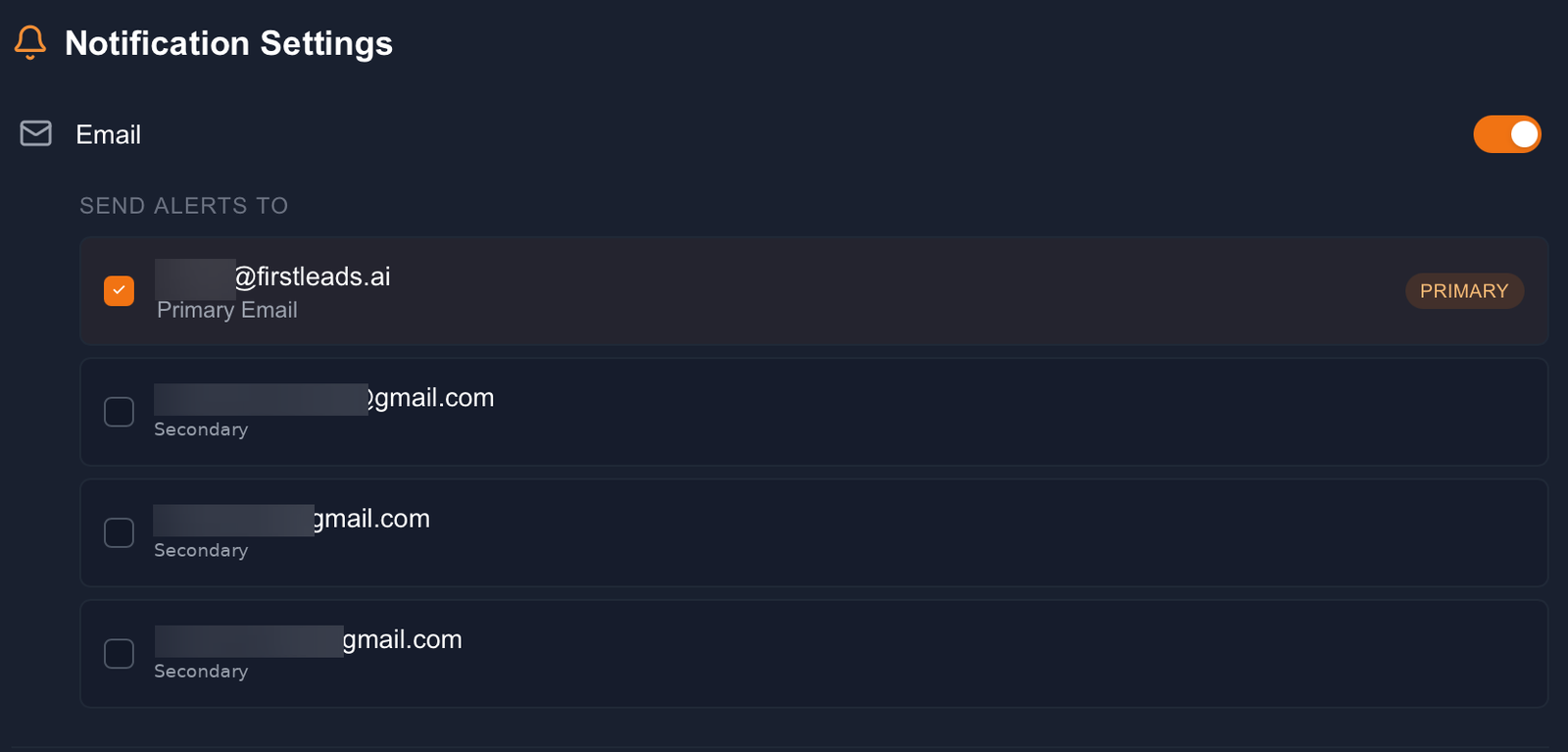Click the envelope Email icon
This screenshot has width=1568, height=752.
(x=36, y=133)
